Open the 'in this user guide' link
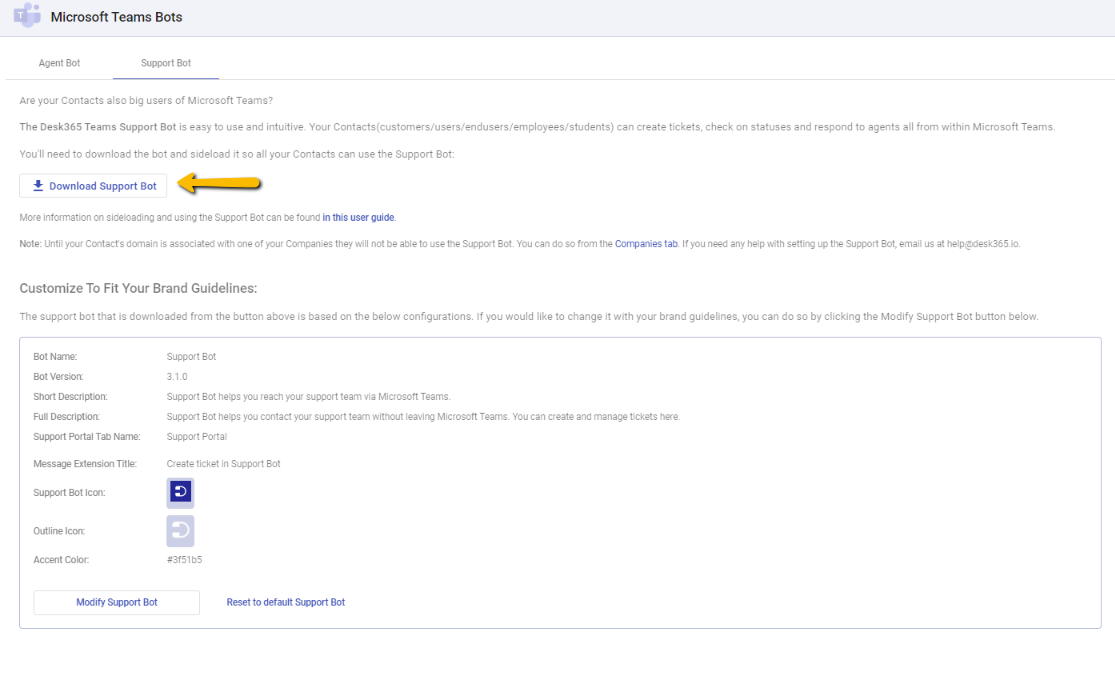 coord(358,218)
